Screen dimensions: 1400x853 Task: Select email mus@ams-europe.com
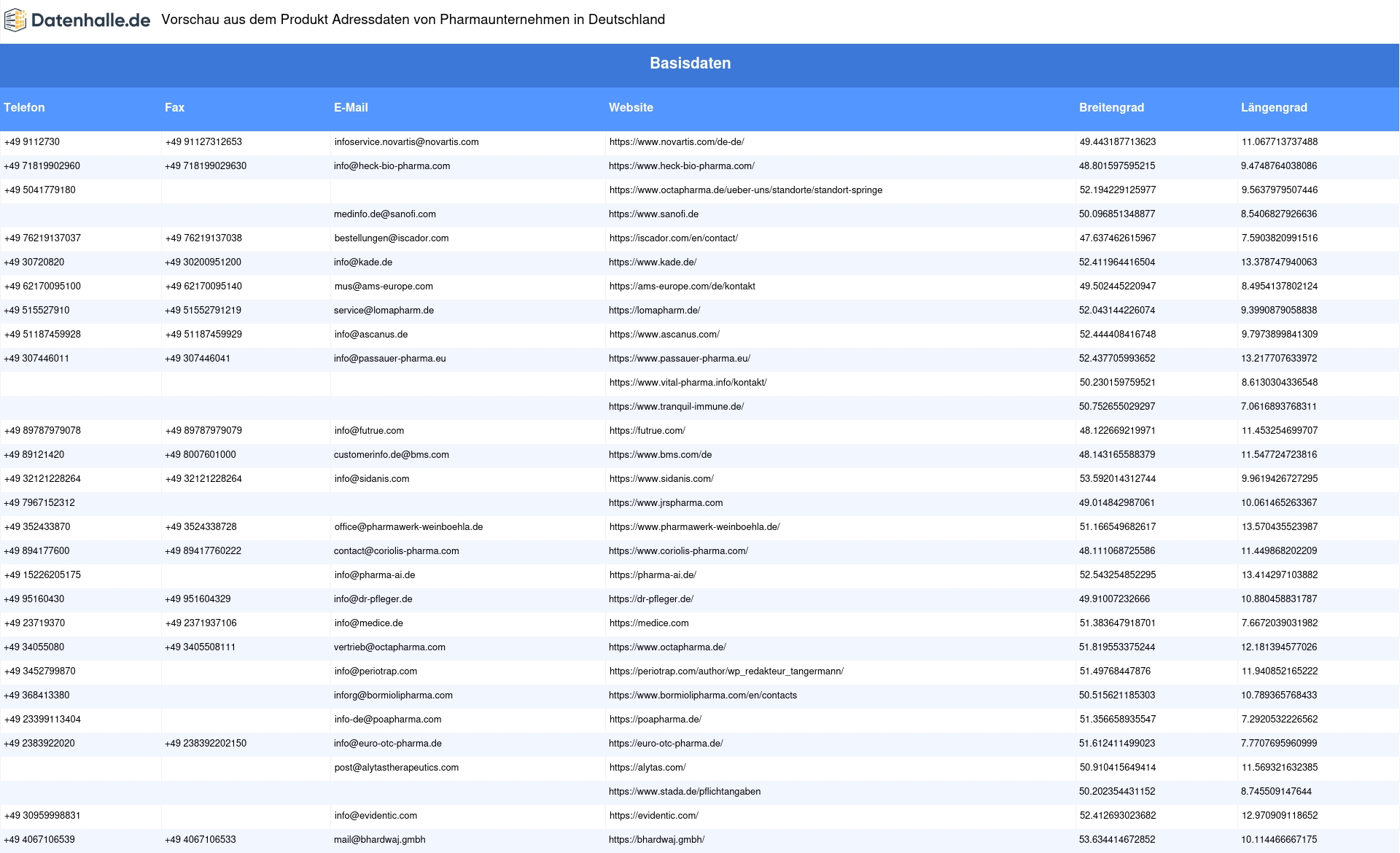click(x=384, y=287)
